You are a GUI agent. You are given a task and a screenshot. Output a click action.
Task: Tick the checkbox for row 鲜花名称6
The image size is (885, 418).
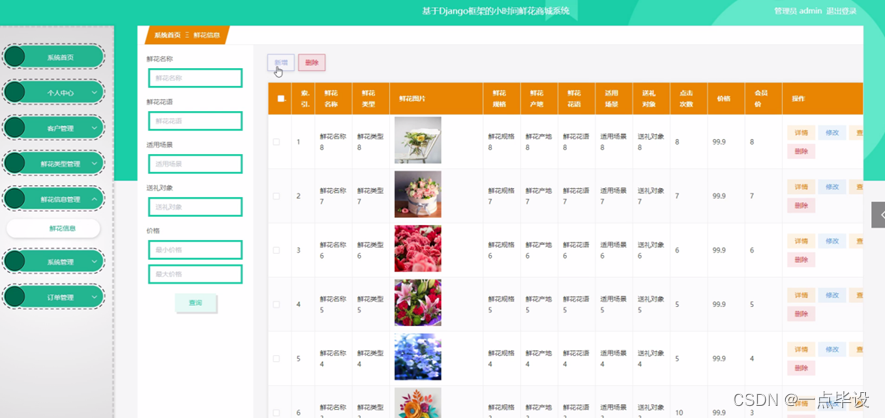tap(277, 250)
